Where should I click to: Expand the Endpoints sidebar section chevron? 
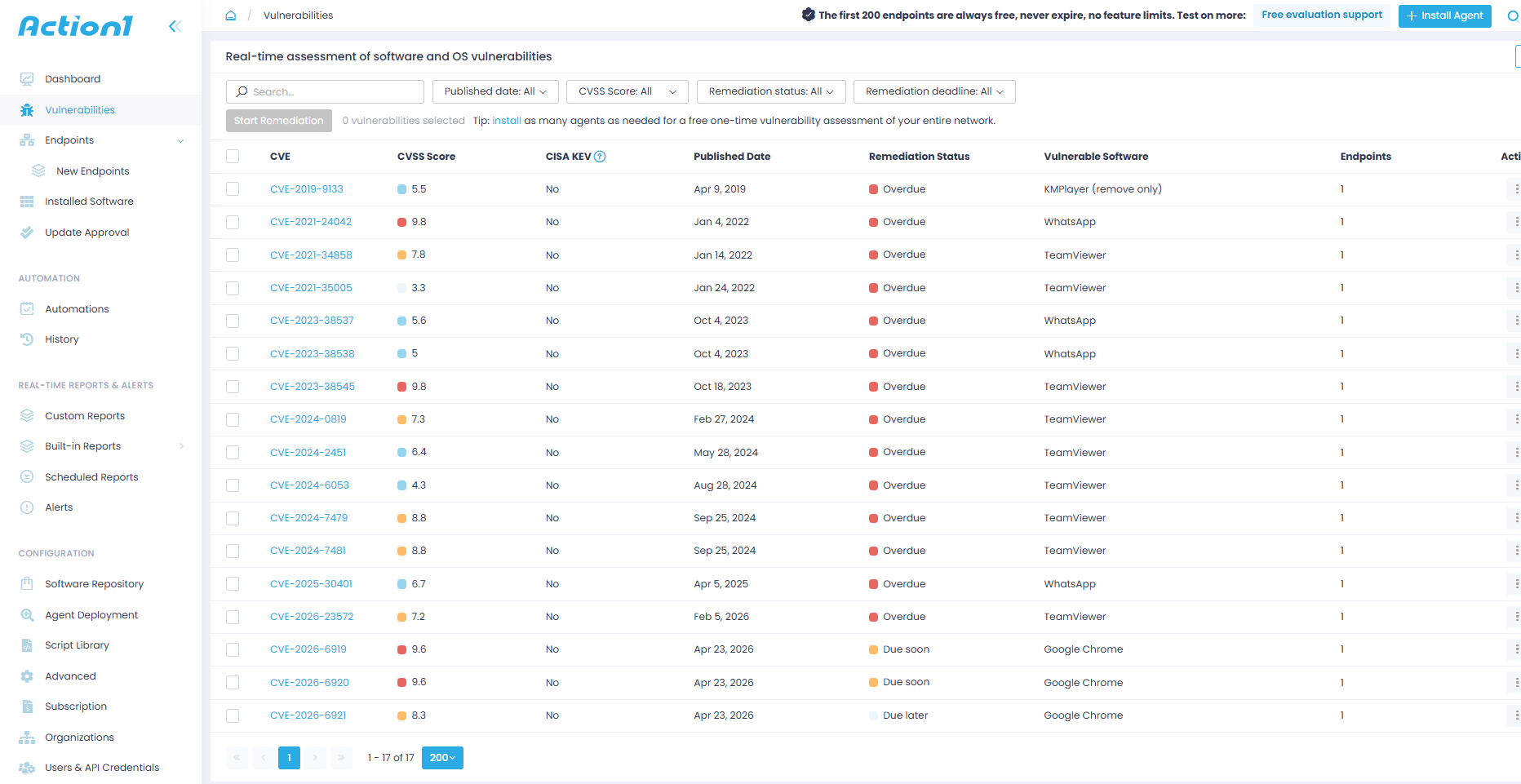pyautogui.click(x=180, y=141)
